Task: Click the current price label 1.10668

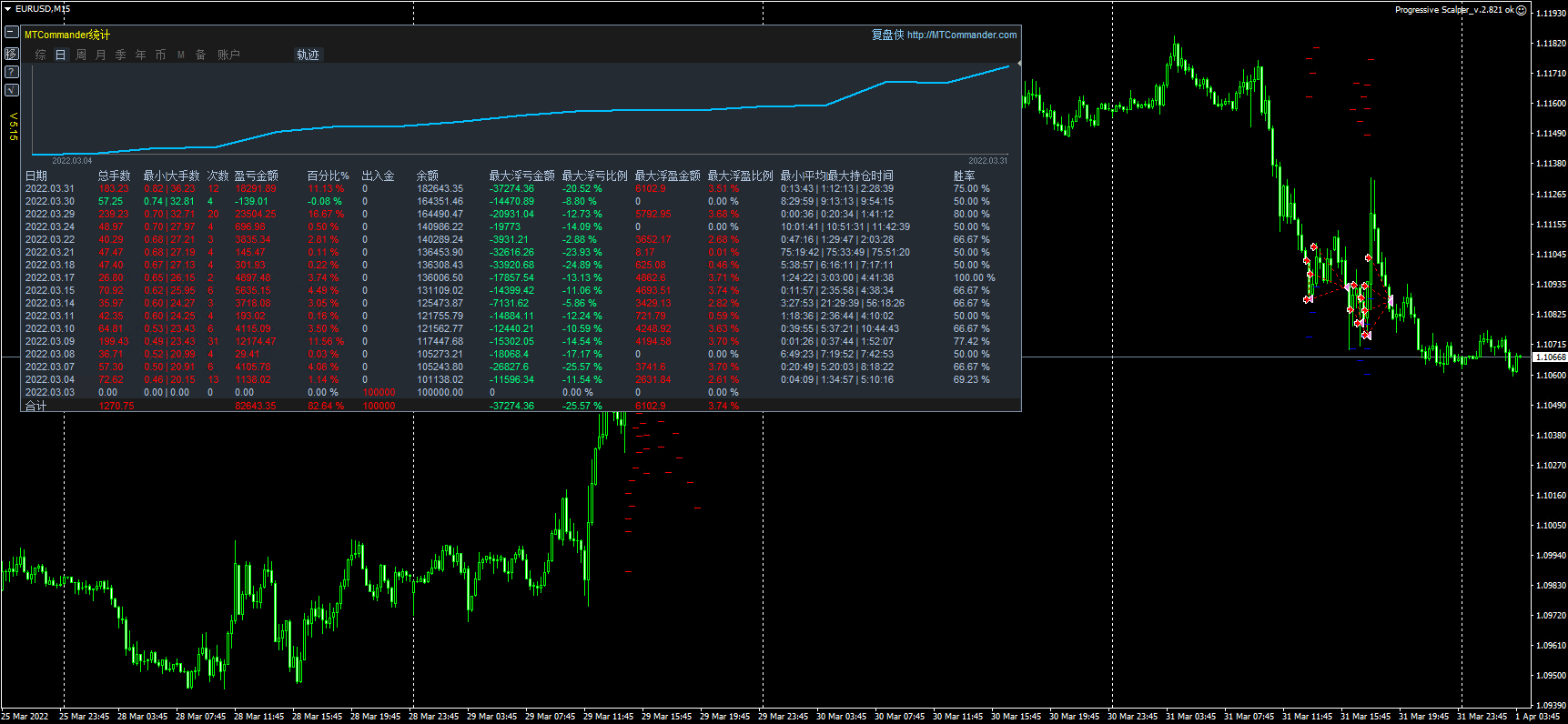Action: [x=1550, y=357]
